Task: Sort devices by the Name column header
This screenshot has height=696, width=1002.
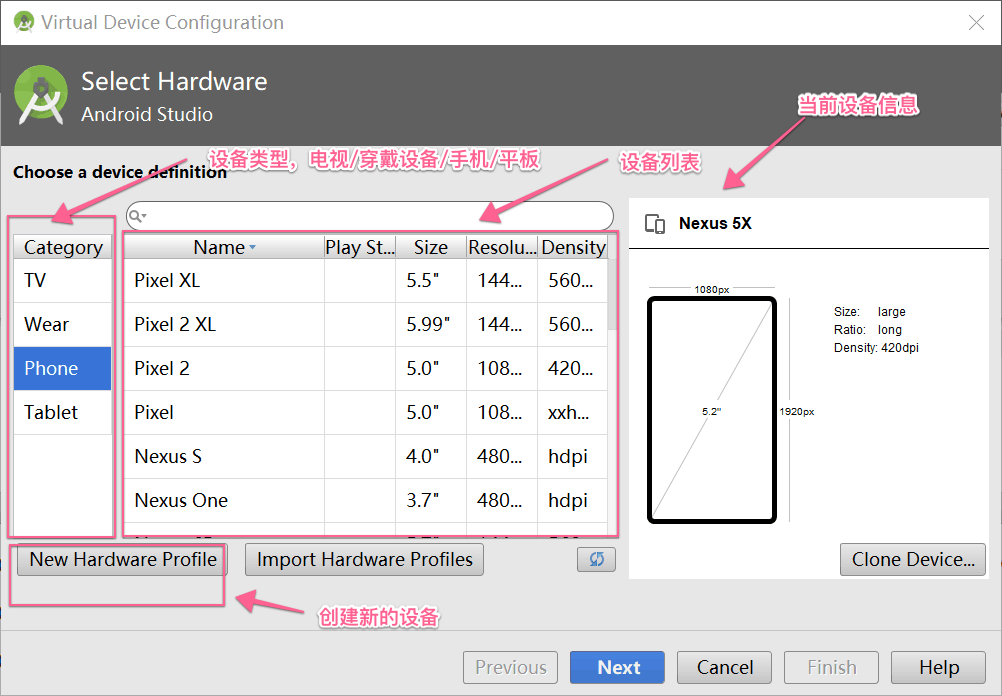Action: coord(224,247)
